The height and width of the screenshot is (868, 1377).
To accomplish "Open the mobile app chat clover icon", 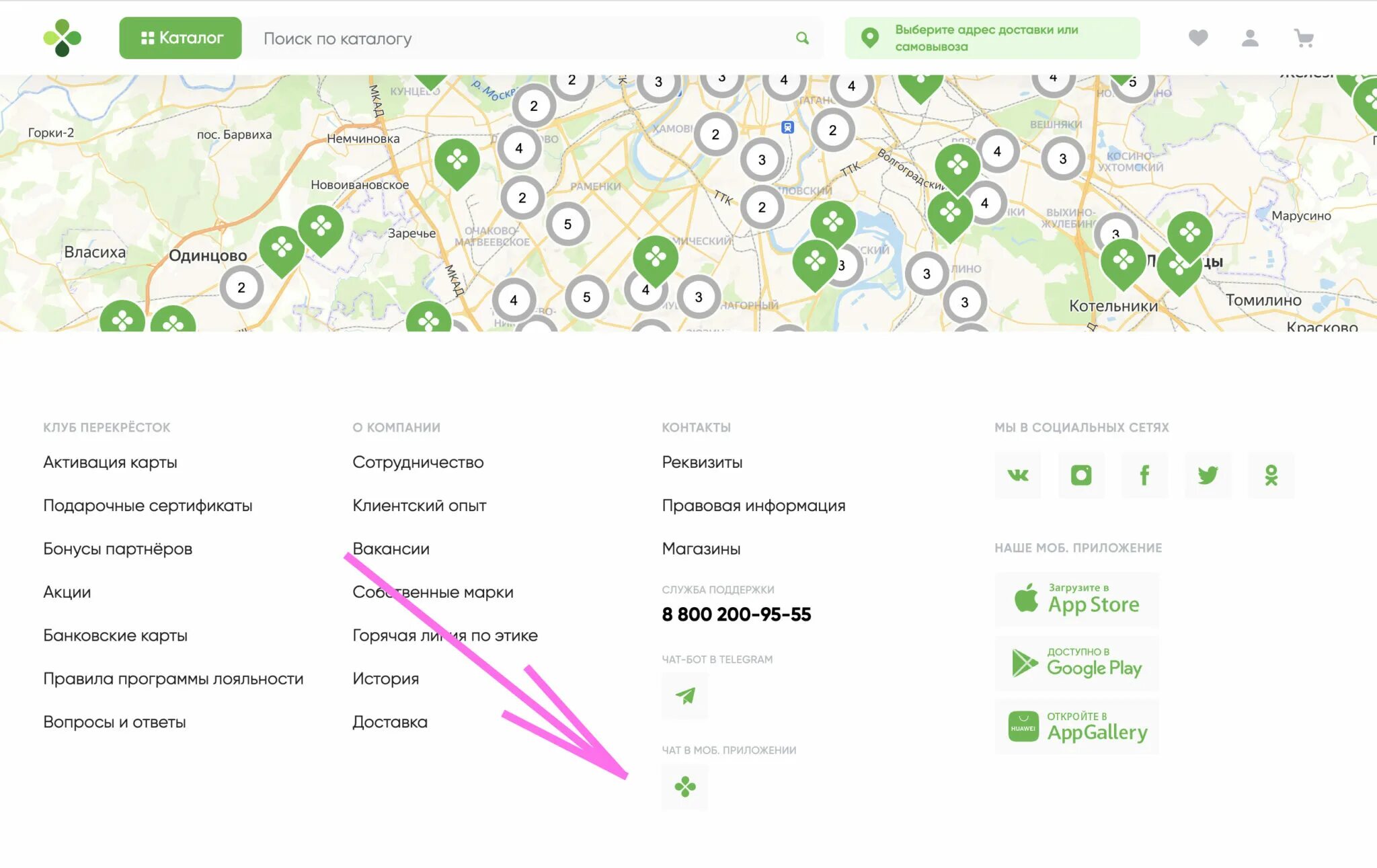I will point(684,786).
